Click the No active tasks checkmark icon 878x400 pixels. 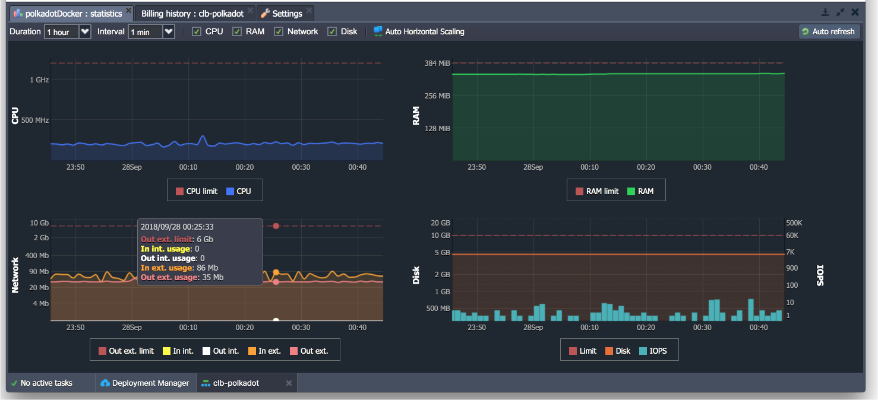click(x=13, y=383)
